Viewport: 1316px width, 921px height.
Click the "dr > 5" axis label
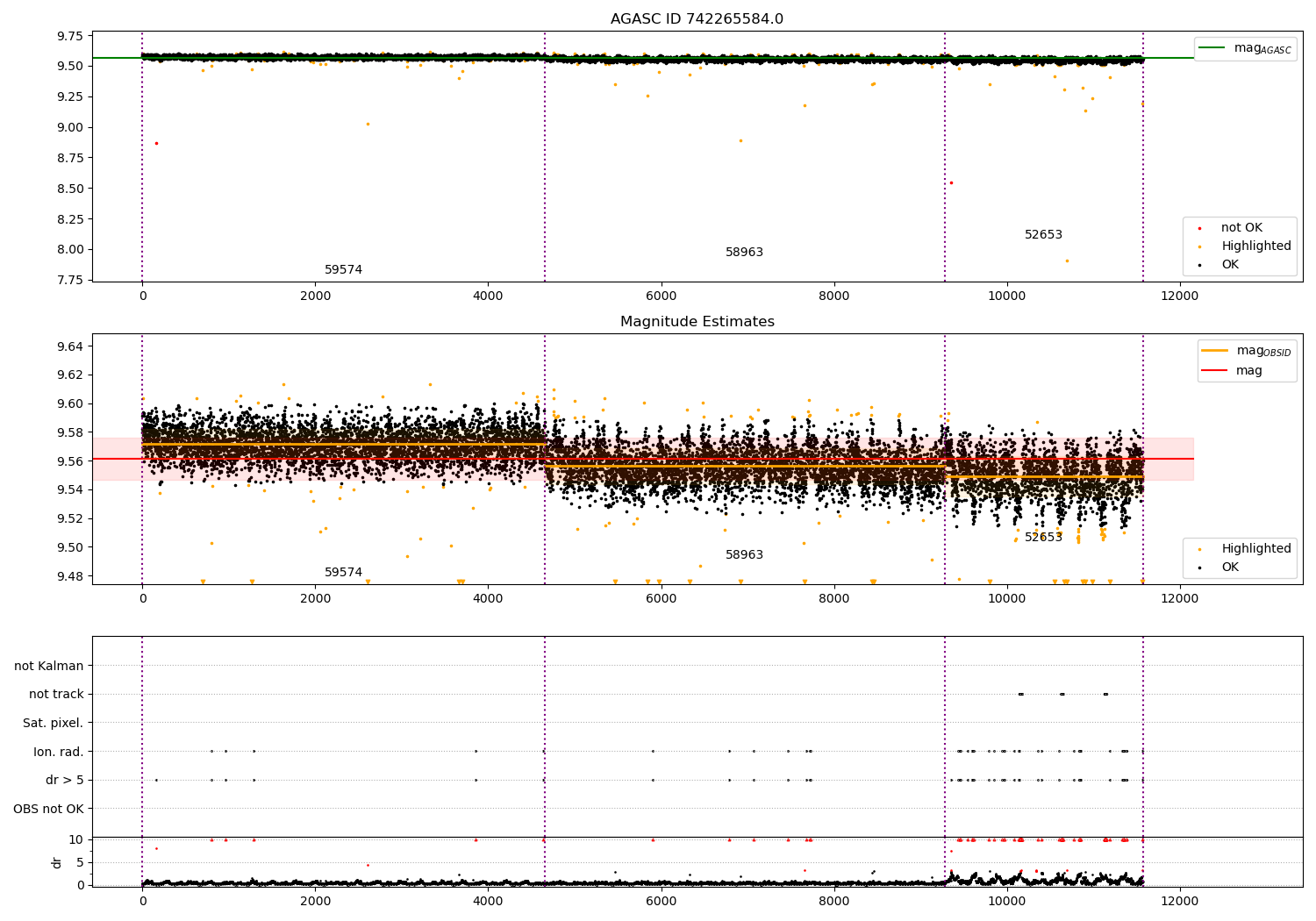point(65,781)
